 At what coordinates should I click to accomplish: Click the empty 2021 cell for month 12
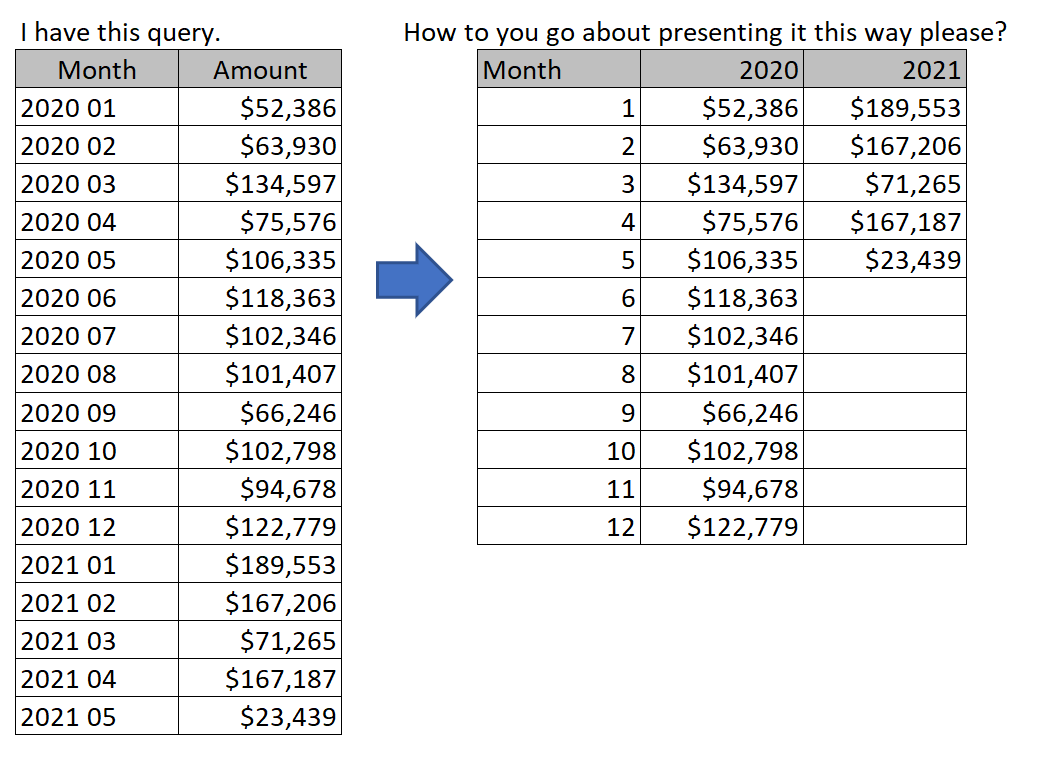pyautogui.click(x=885, y=527)
